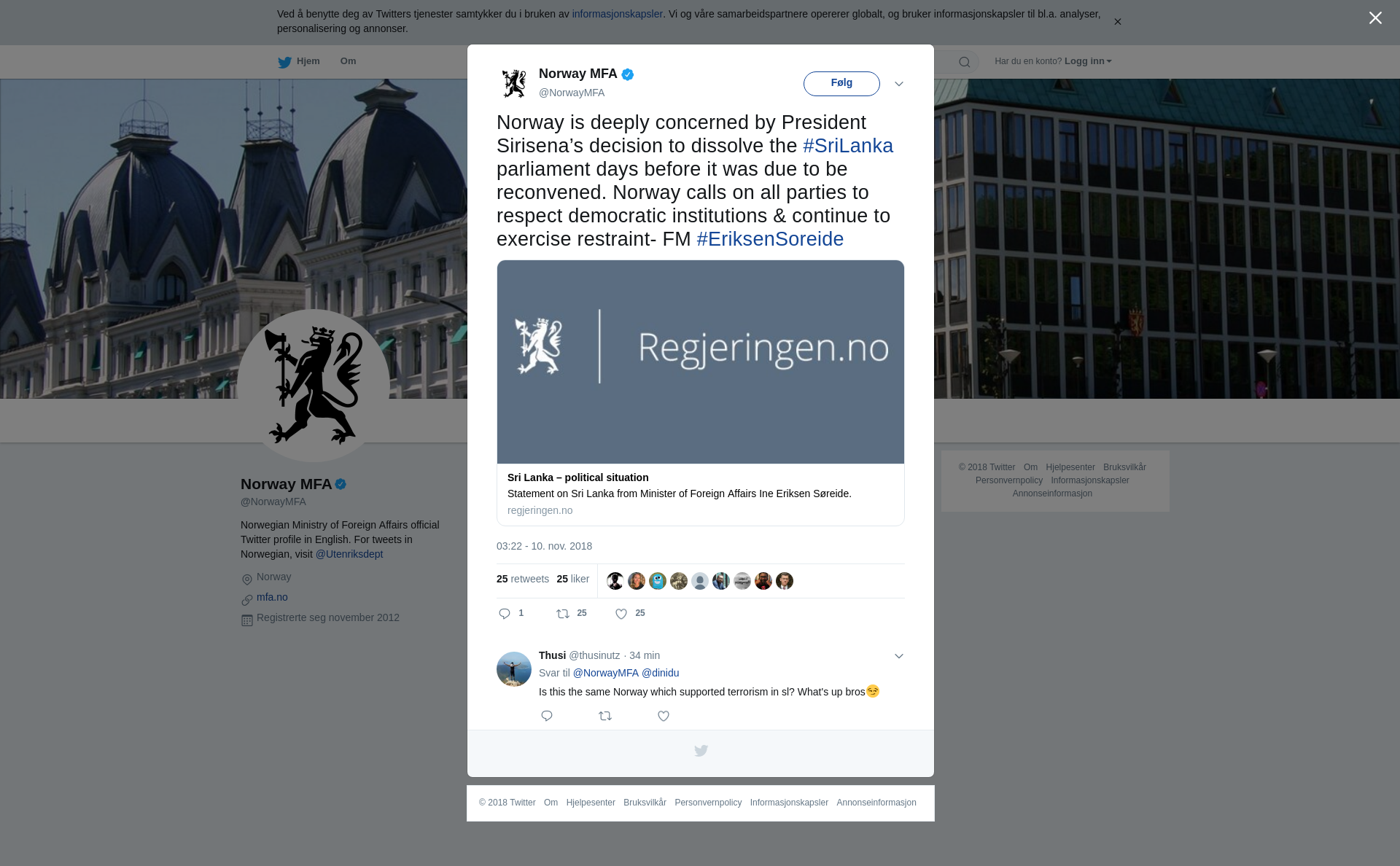Retweet the Norway MFA tweet

[x=563, y=614]
